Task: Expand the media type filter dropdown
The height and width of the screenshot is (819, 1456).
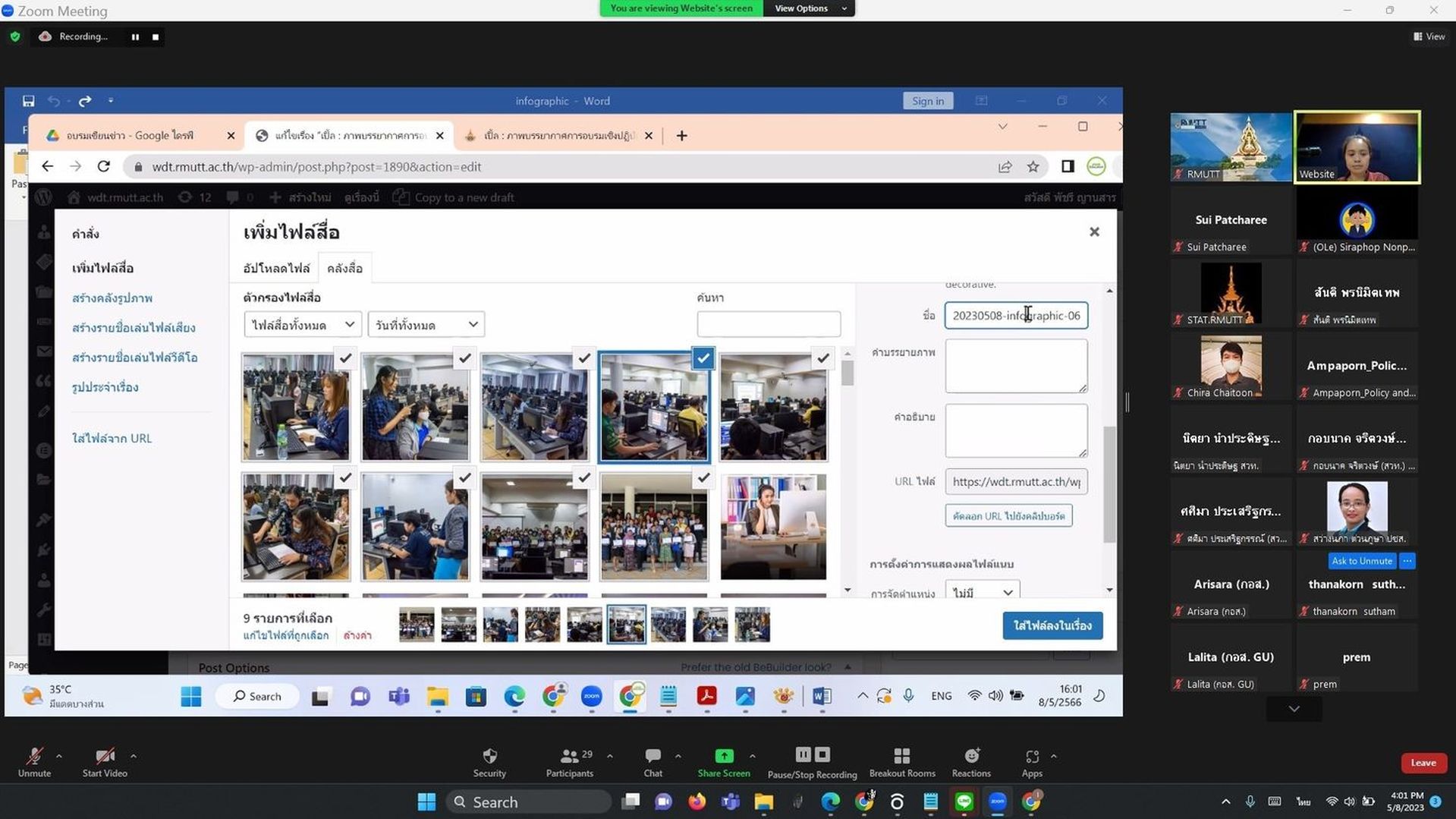Action: (302, 325)
